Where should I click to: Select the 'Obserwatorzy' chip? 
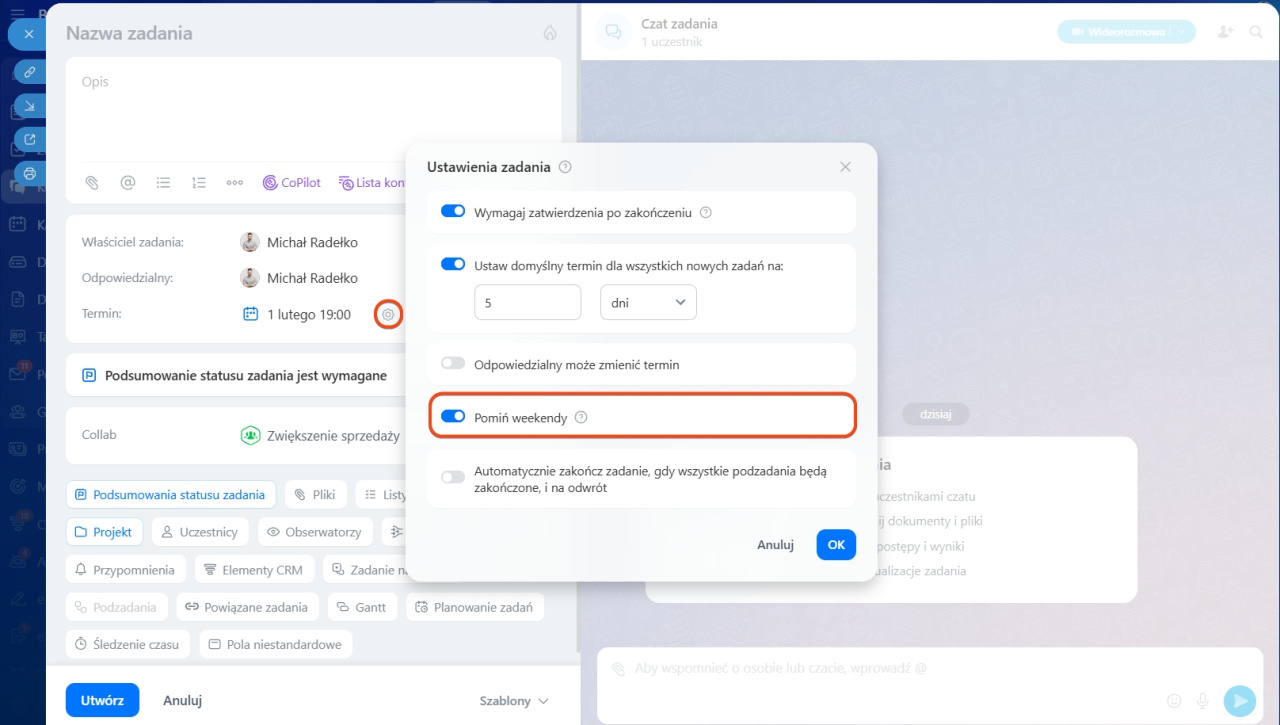[x=315, y=531]
